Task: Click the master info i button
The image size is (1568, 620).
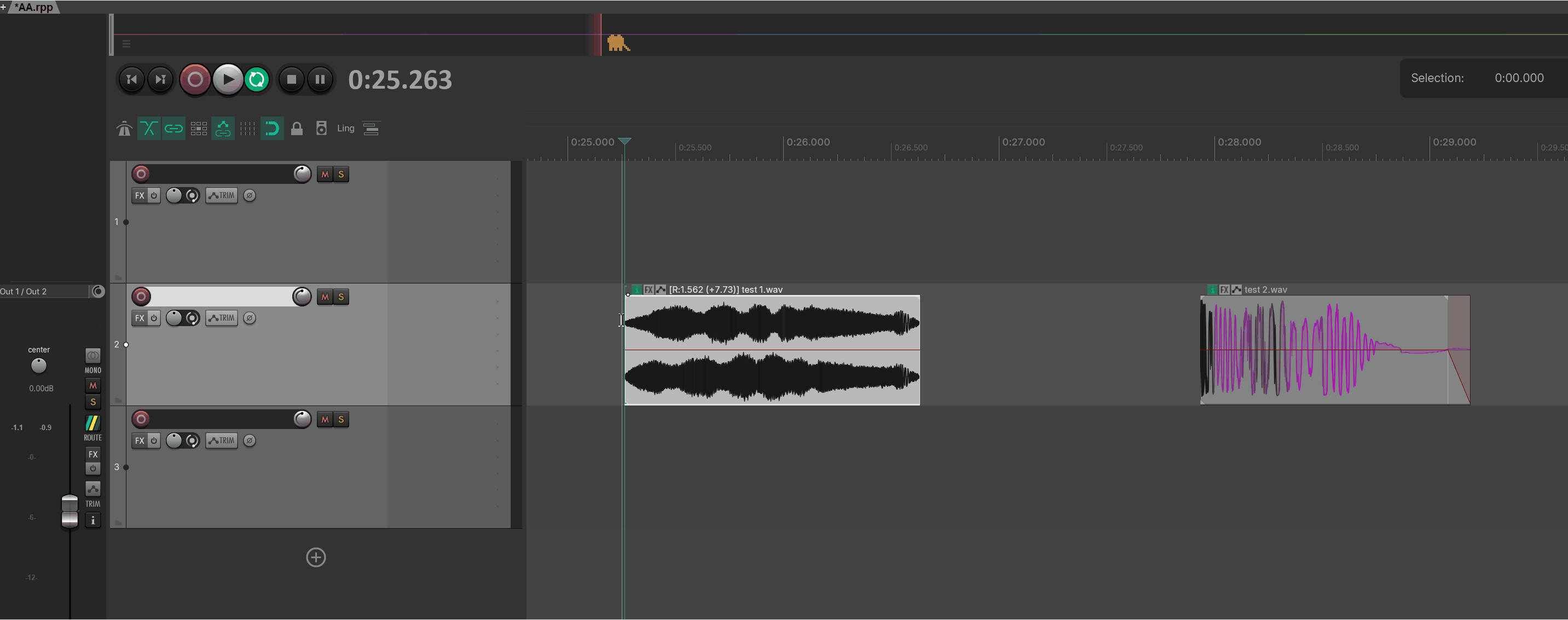Action: [x=92, y=520]
